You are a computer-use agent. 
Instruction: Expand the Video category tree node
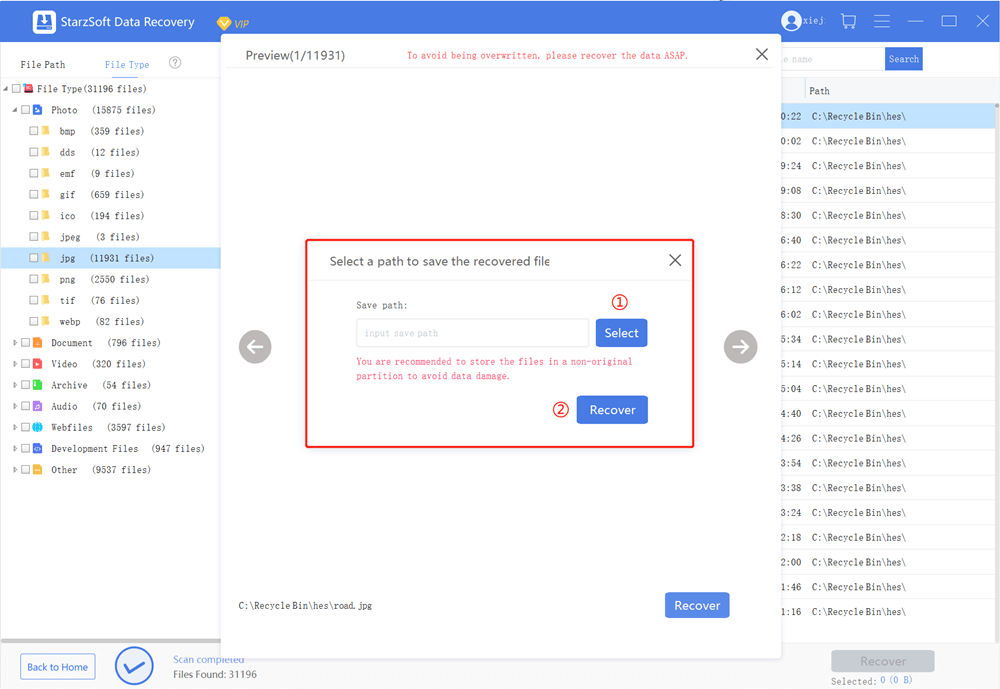tap(15, 364)
